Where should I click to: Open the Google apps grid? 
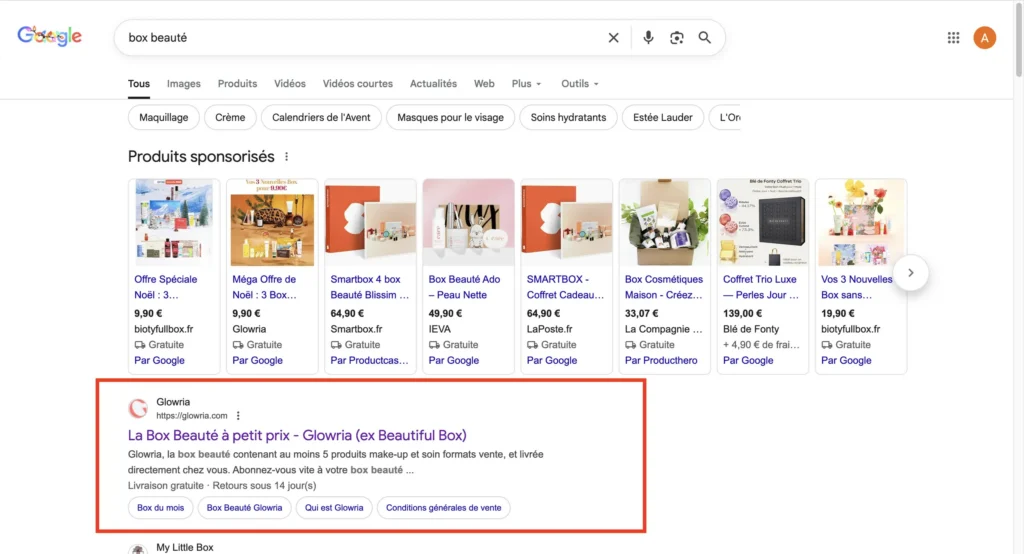953,38
